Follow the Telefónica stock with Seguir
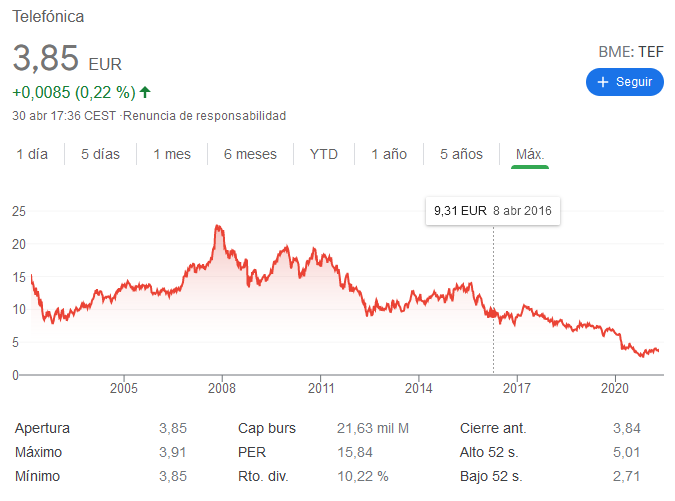Viewport: 675px width, 501px height. point(625,82)
